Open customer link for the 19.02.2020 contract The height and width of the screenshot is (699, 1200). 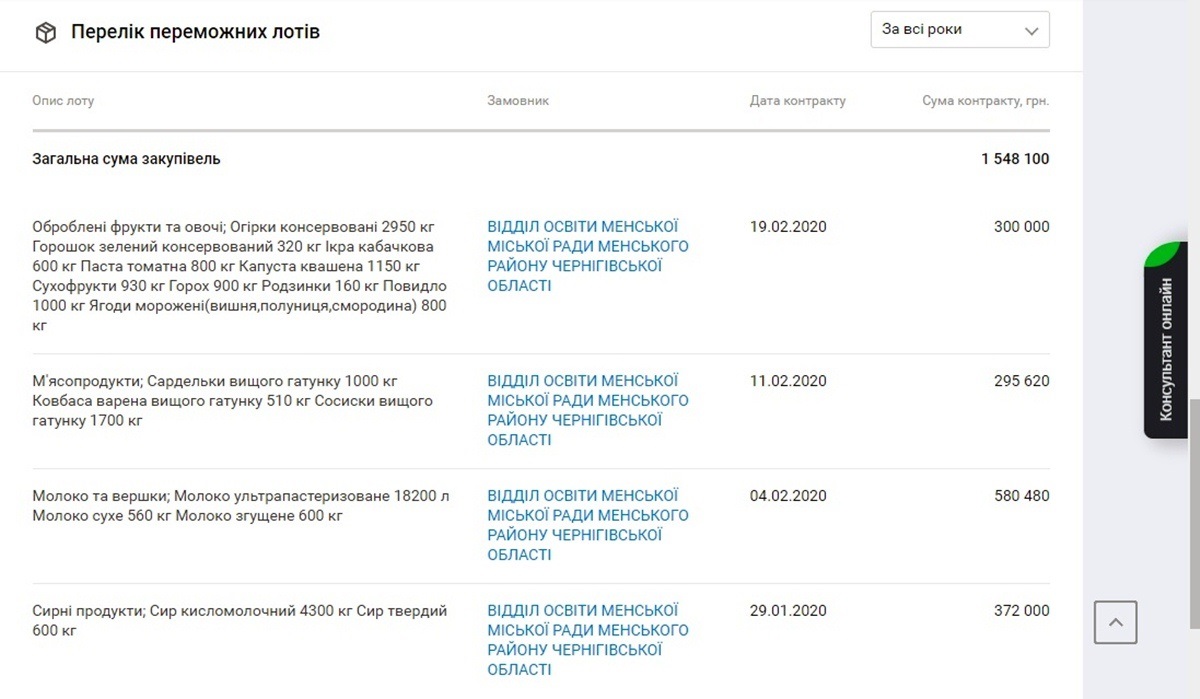[588, 256]
